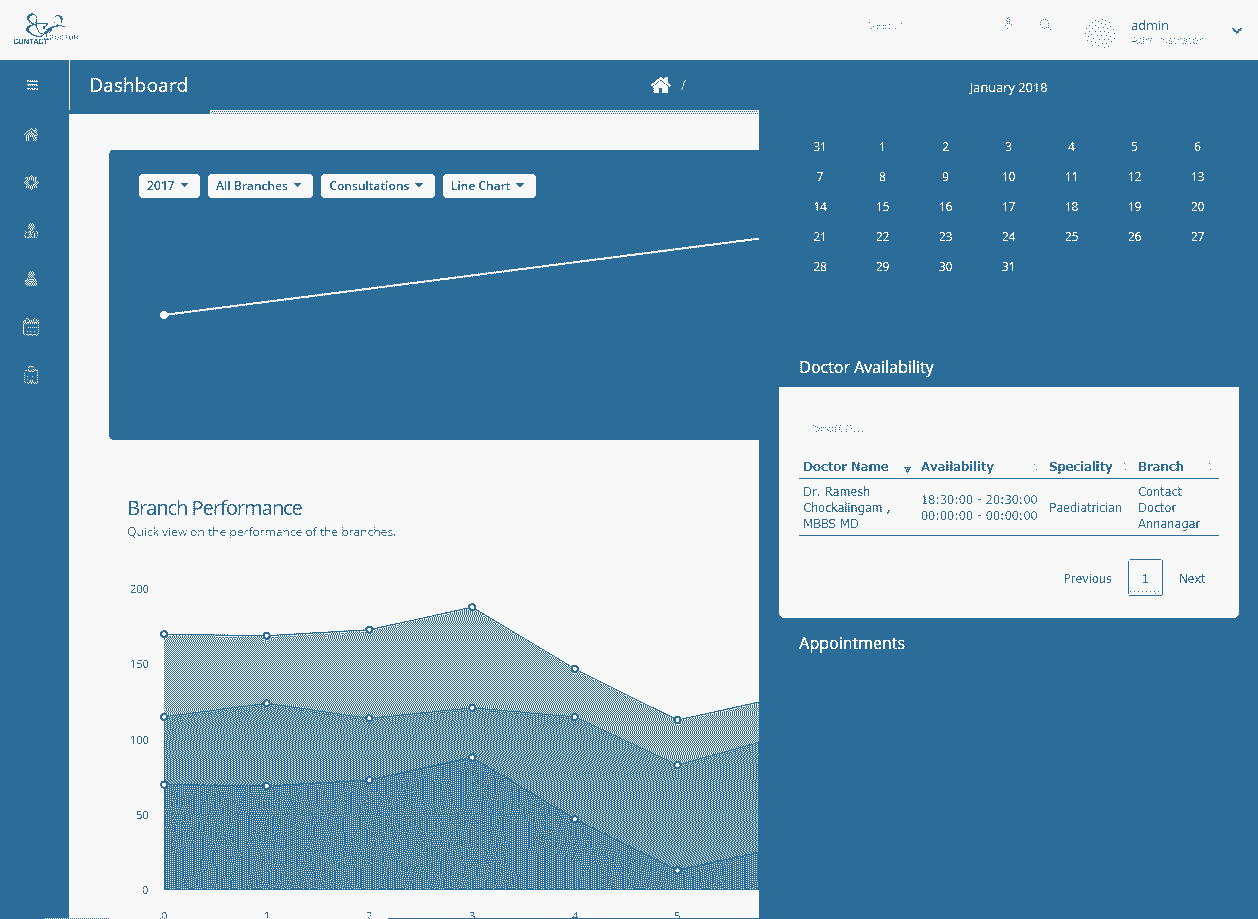Click the Previous page button
Image resolution: width=1258 pixels, height=919 pixels.
tap(1087, 579)
